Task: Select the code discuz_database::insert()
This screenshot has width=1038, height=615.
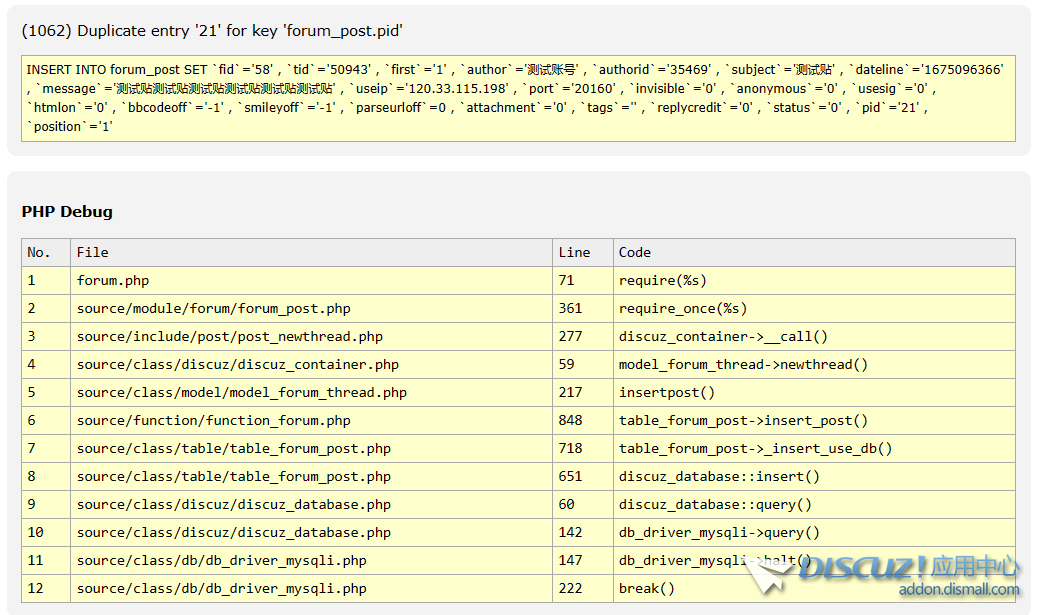Action: [x=719, y=477]
